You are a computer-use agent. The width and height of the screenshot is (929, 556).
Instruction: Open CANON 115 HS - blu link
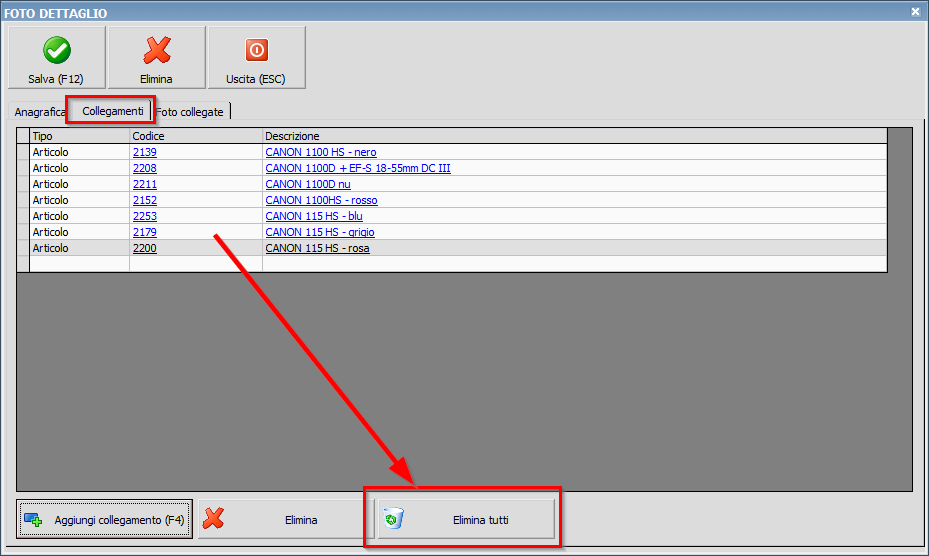click(314, 216)
